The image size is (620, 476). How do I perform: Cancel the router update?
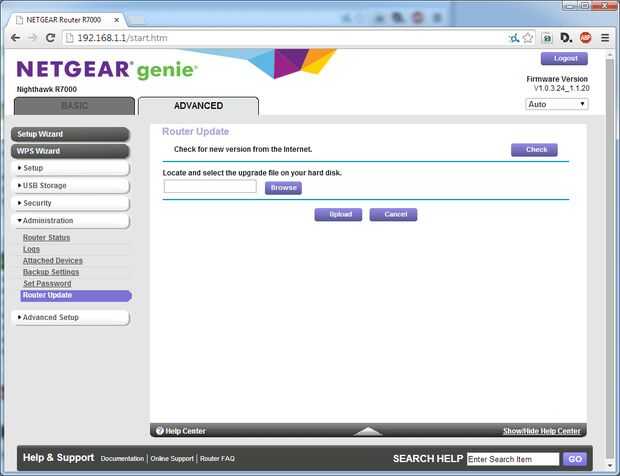pos(393,215)
